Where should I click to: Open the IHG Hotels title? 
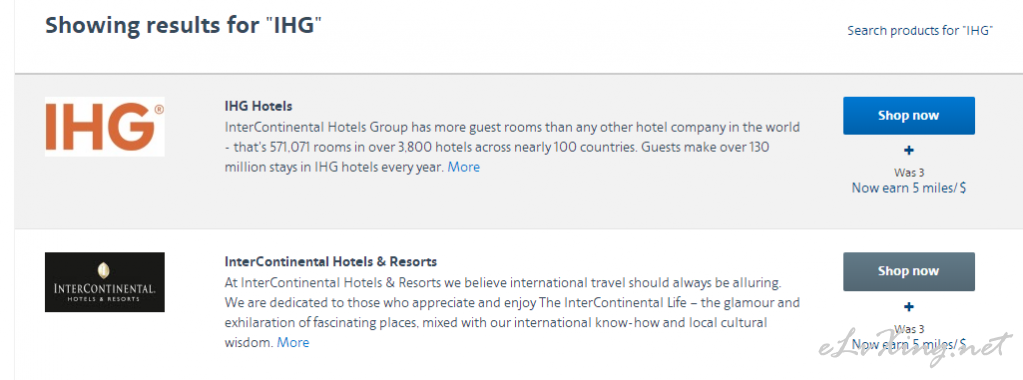[x=258, y=106]
